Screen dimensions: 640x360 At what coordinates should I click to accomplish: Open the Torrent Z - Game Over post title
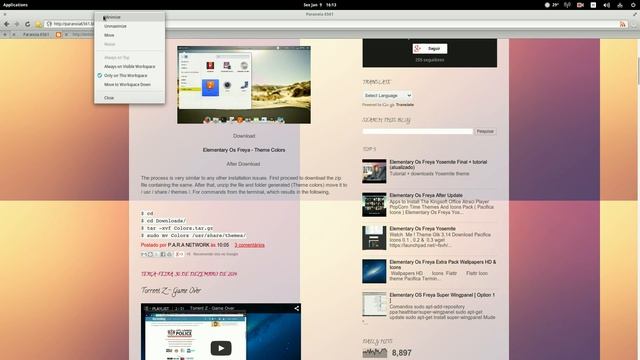[x=171, y=291]
